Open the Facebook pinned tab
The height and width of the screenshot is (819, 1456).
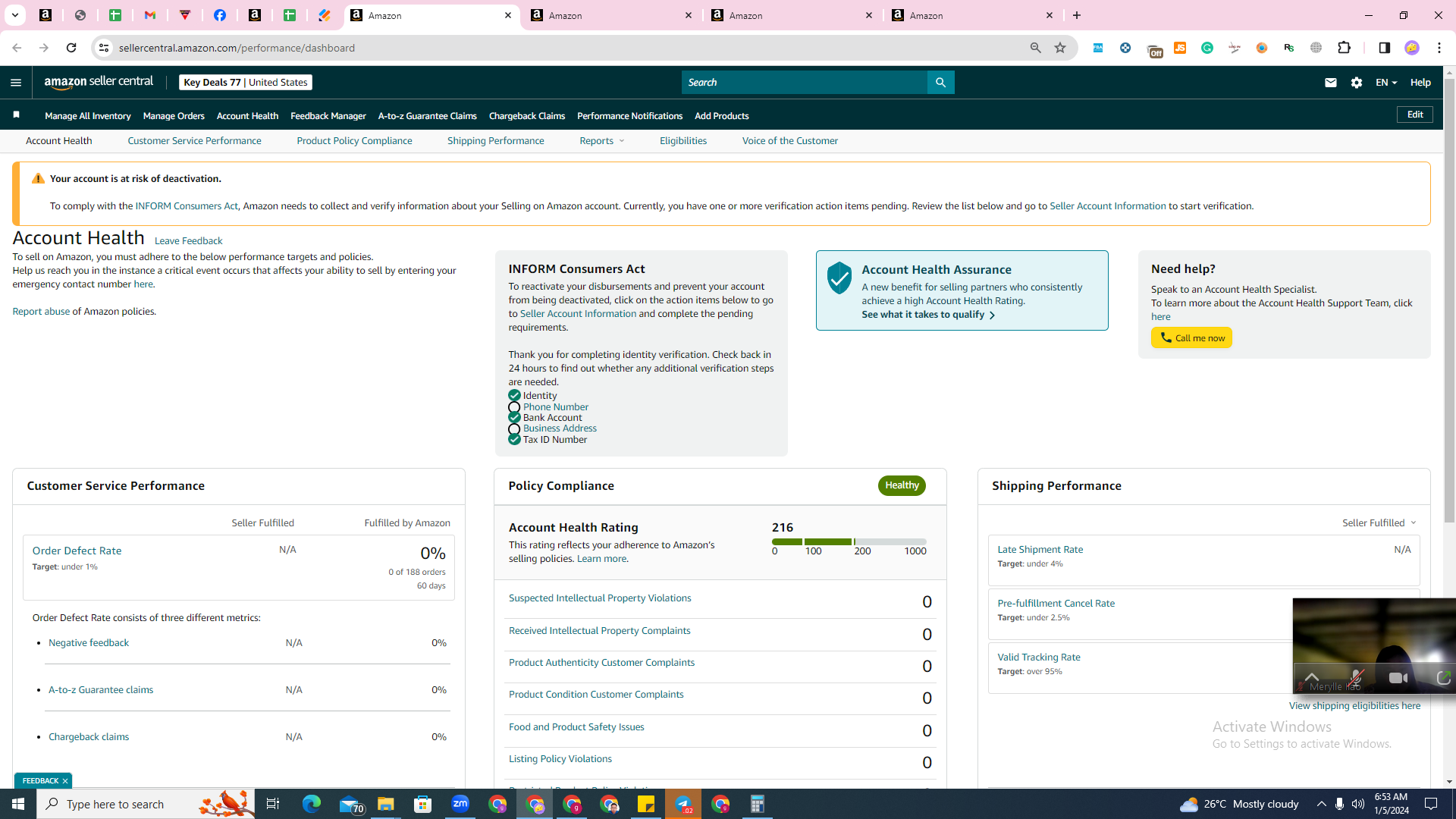[x=220, y=15]
